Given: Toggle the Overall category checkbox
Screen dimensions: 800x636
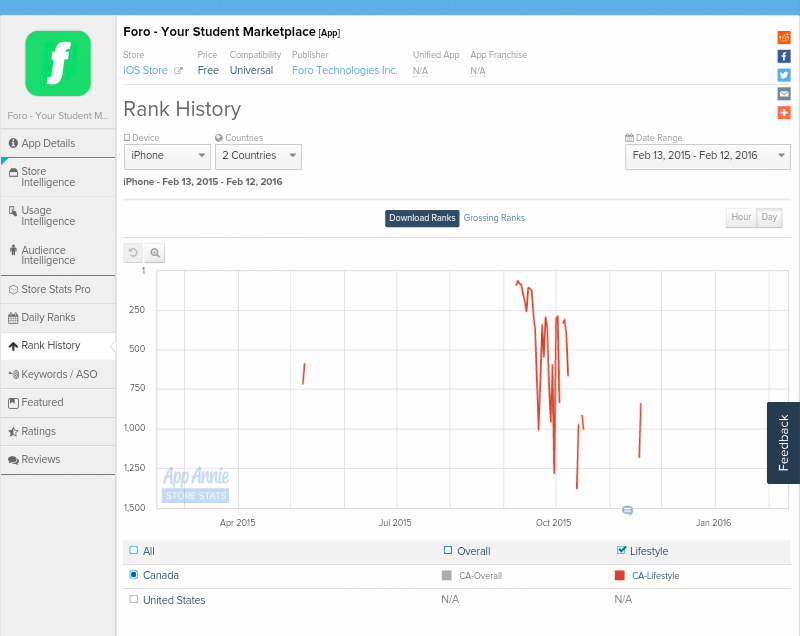Looking at the screenshot, I should tap(448, 550).
